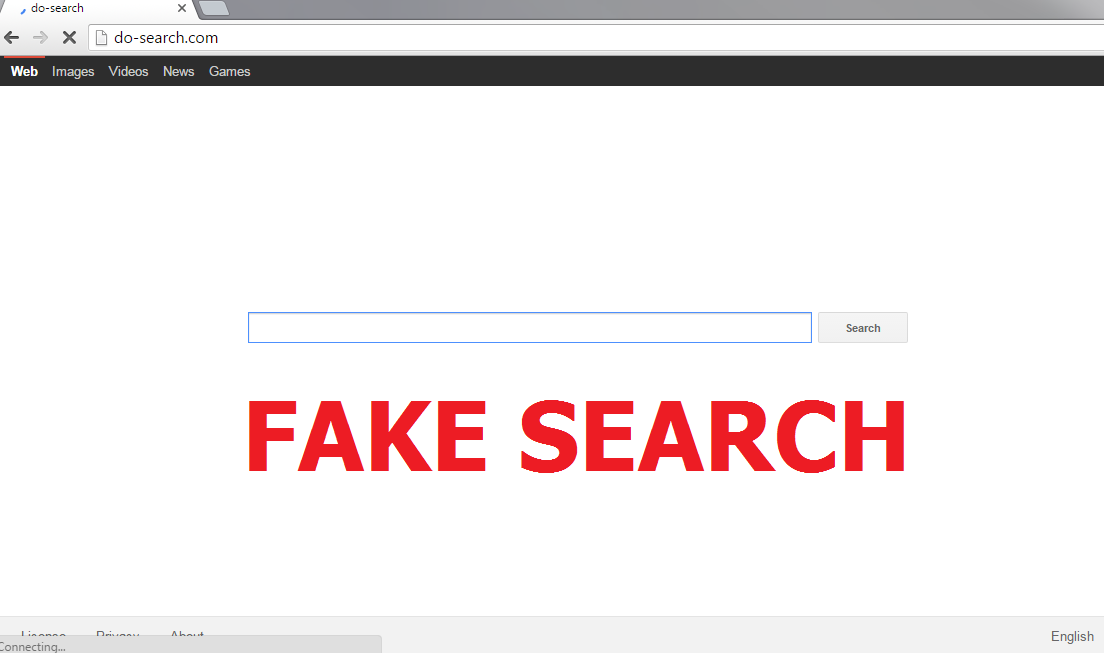The height and width of the screenshot is (653, 1104).
Task: Open the Privacy footer link
Action: click(118, 632)
